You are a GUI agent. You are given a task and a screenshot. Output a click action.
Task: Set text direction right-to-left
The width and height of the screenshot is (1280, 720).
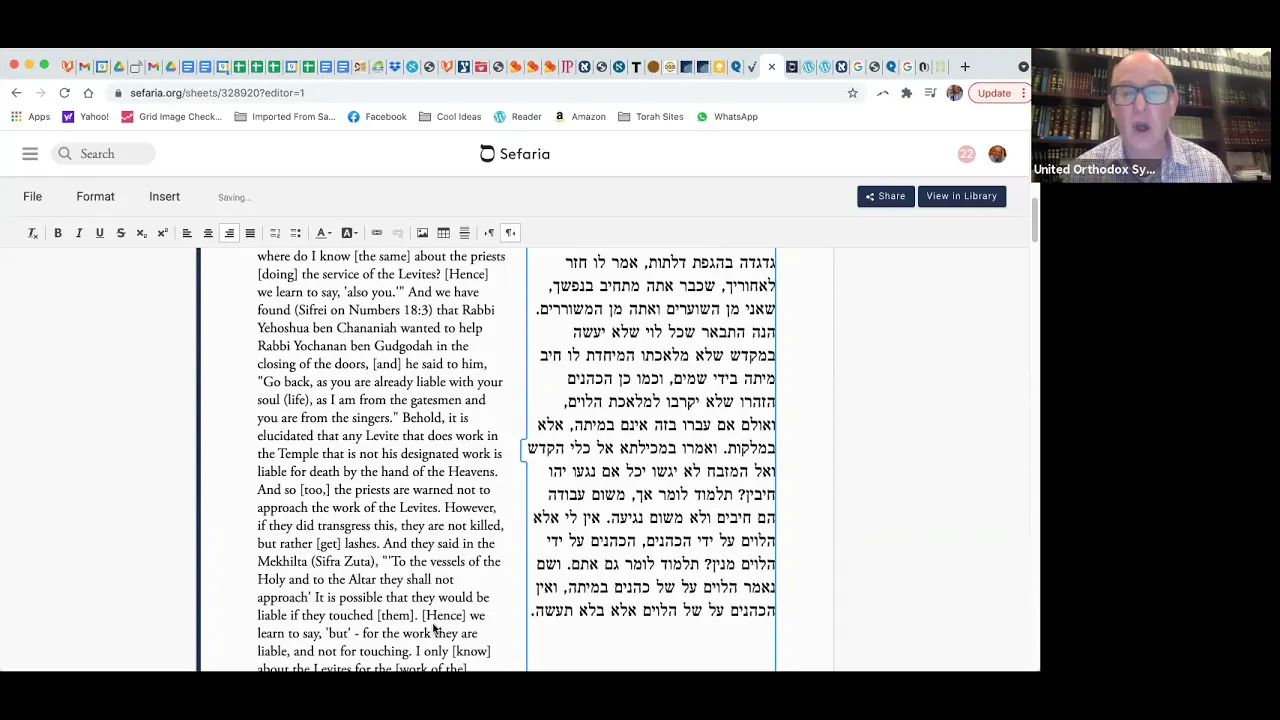coord(510,233)
